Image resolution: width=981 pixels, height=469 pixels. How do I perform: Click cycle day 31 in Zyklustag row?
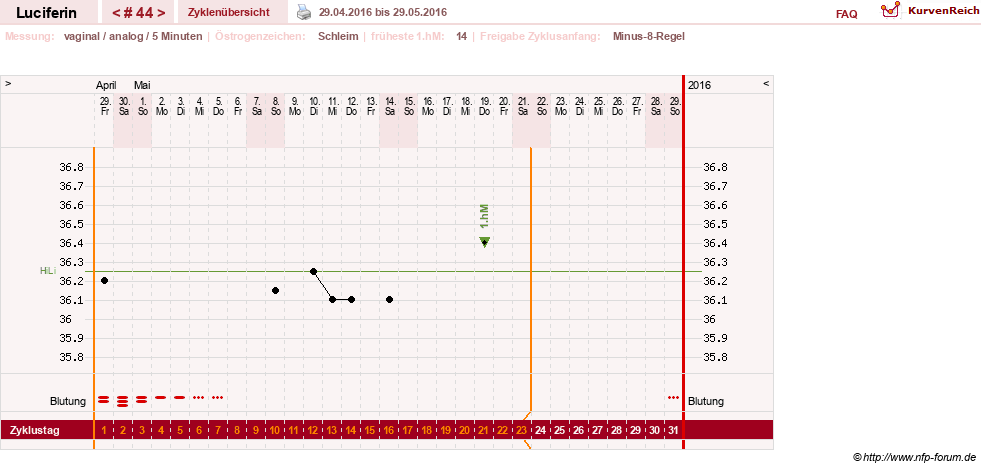click(x=673, y=430)
